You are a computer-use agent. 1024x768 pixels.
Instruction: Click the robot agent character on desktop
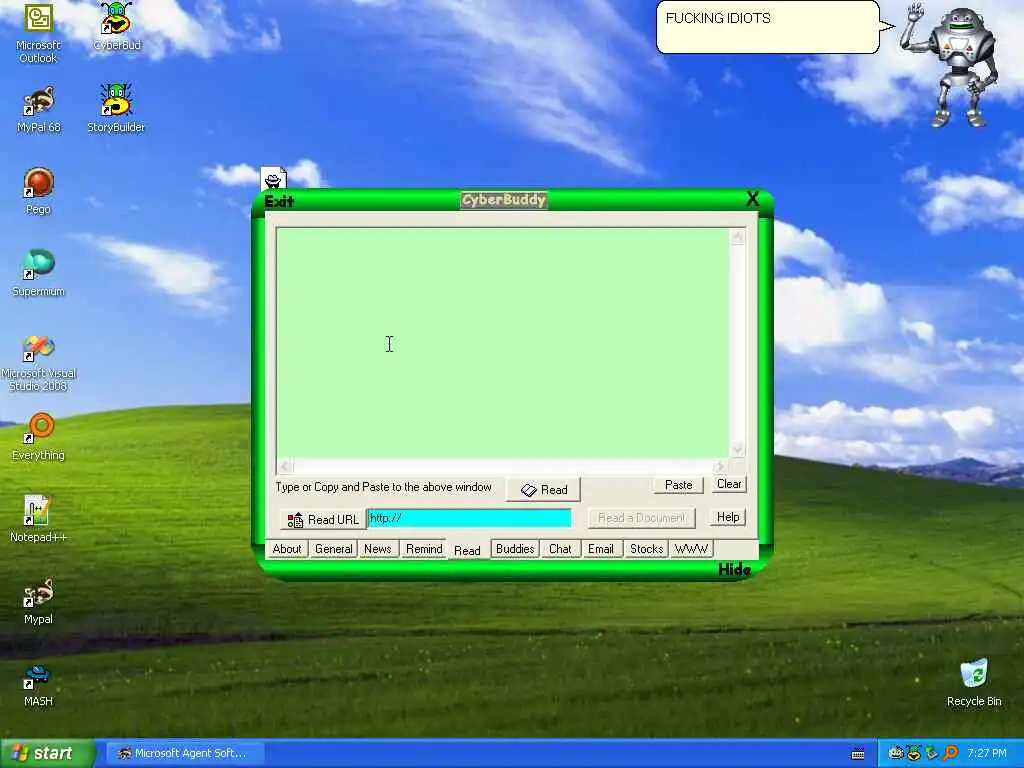[957, 65]
